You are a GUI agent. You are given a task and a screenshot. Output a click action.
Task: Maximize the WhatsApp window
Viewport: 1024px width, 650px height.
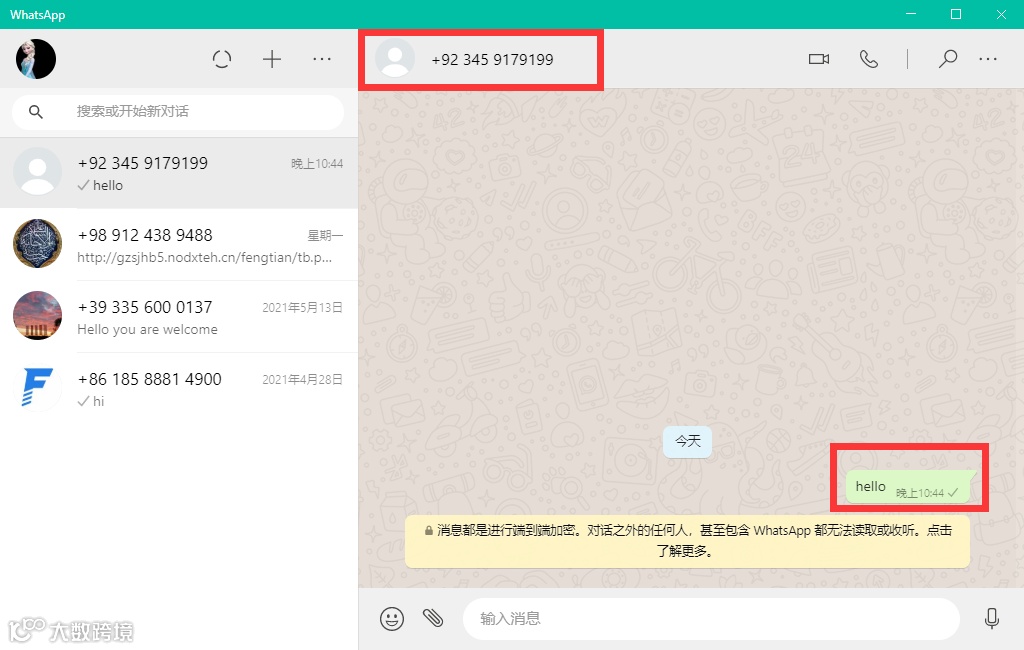click(956, 14)
